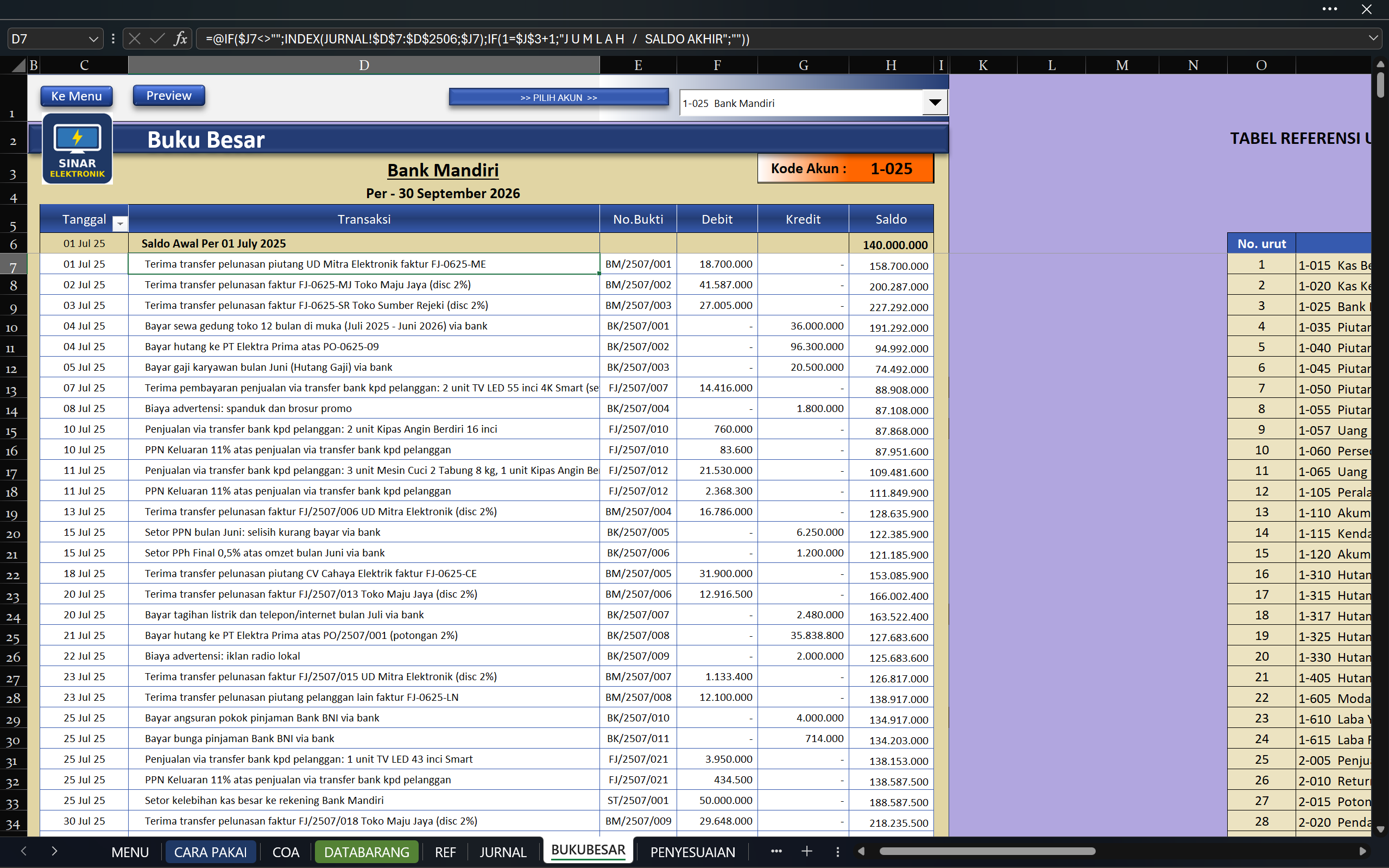Click the Preview button
Viewport: 1389px width, 868px height.
point(169,96)
